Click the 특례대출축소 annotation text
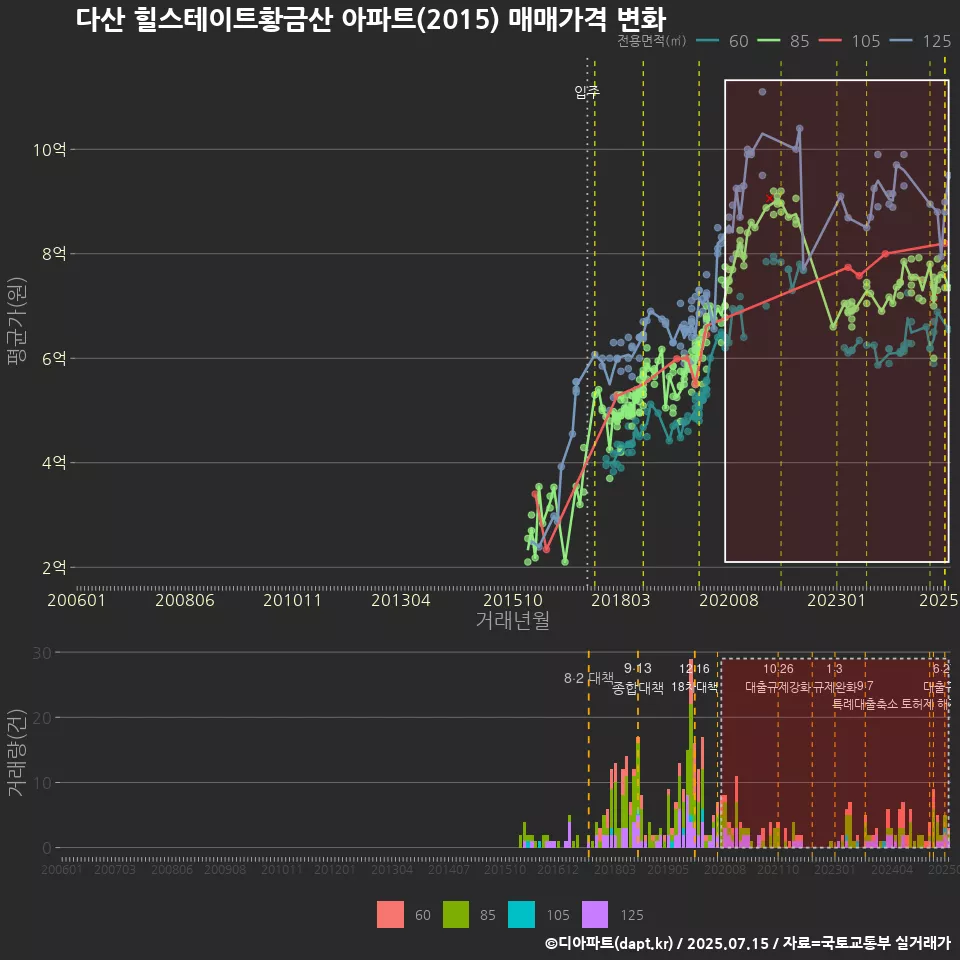This screenshot has height=960, width=960. (865, 704)
